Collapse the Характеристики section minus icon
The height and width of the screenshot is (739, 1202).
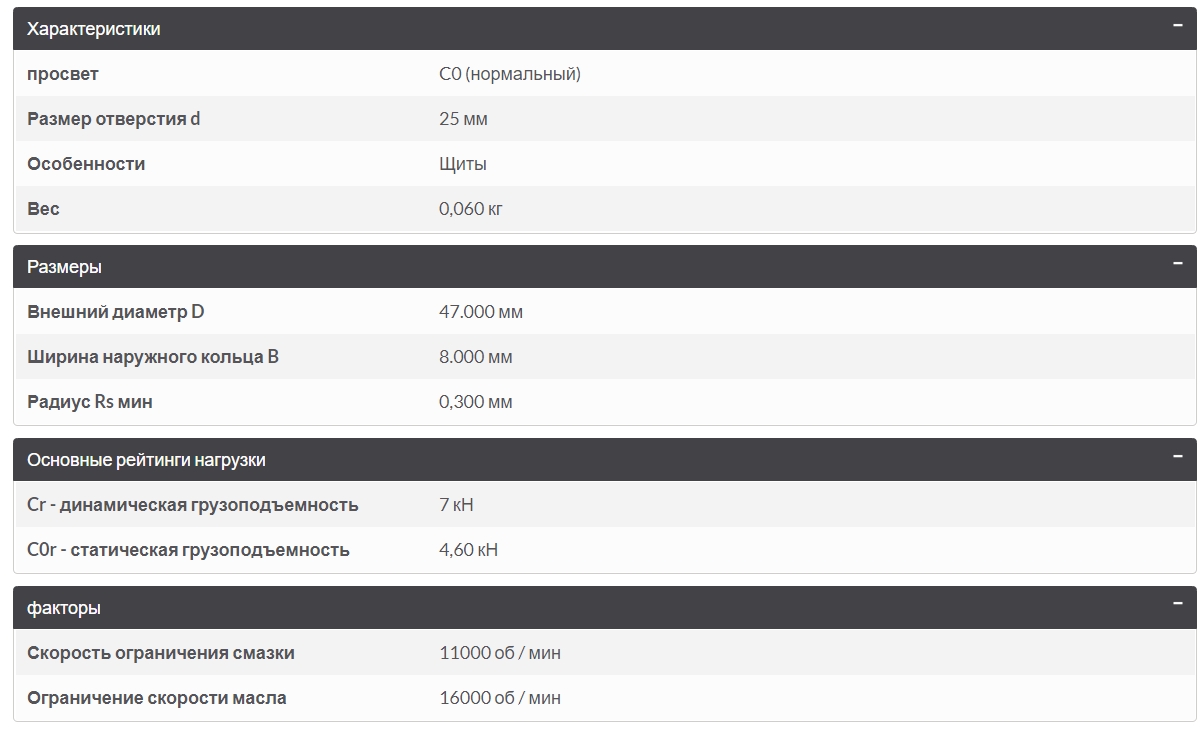pyautogui.click(x=1178, y=26)
